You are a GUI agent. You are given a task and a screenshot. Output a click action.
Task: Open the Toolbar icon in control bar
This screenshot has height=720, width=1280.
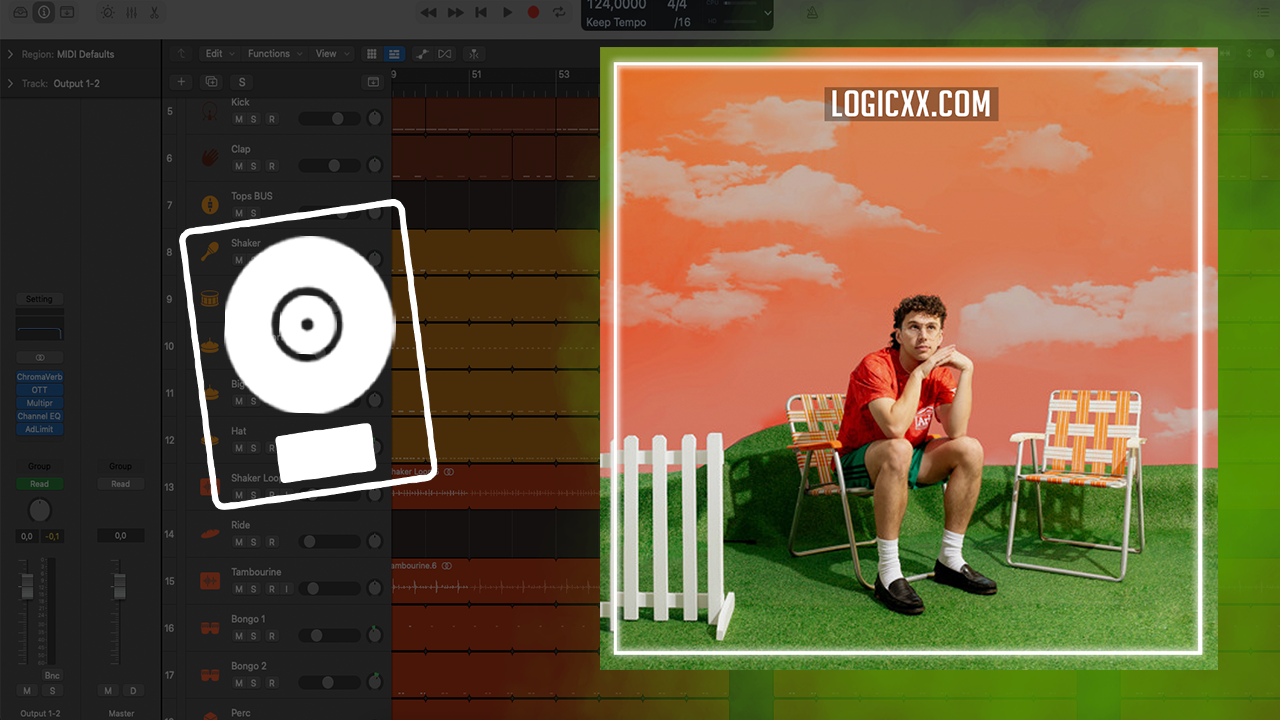pos(67,12)
